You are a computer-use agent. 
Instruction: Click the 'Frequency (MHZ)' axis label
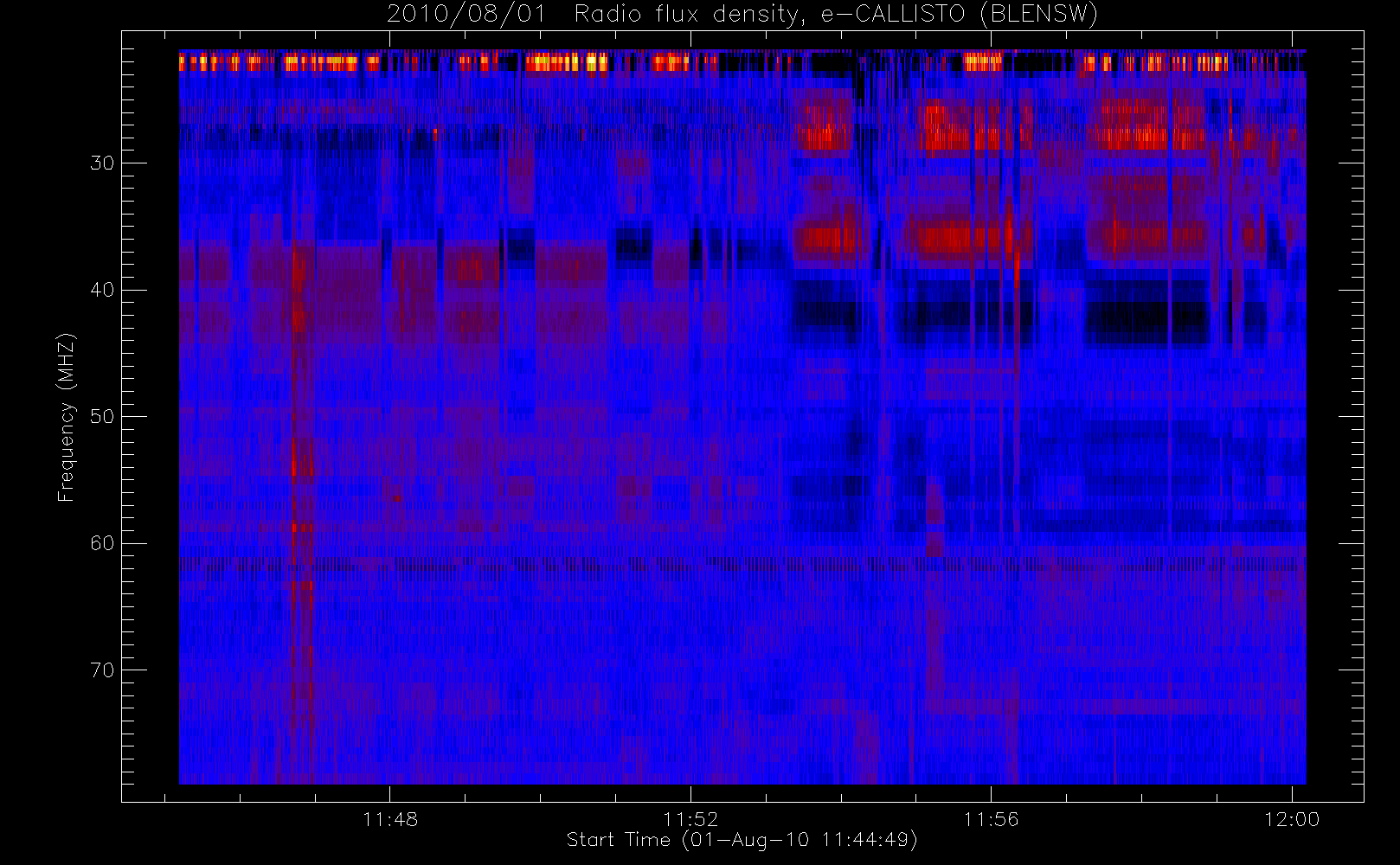tap(66, 417)
